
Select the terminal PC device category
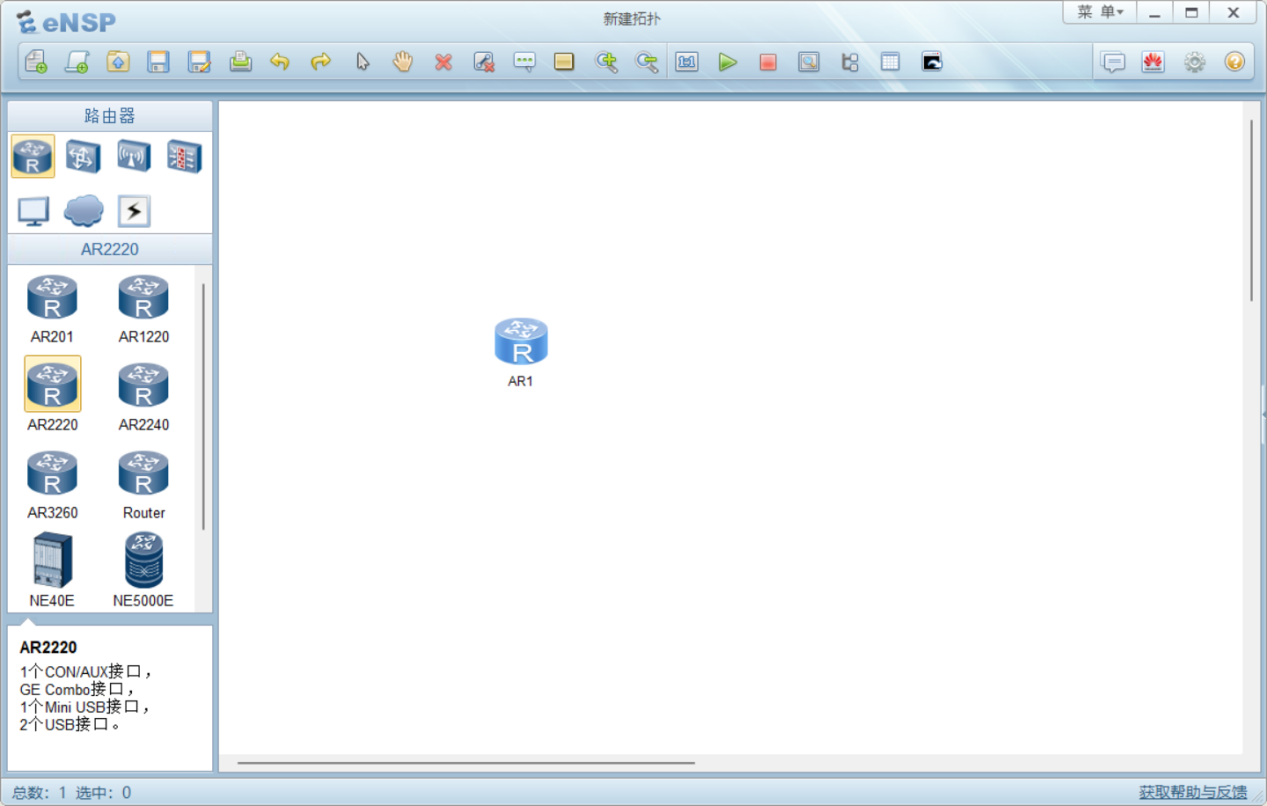pyautogui.click(x=33, y=211)
